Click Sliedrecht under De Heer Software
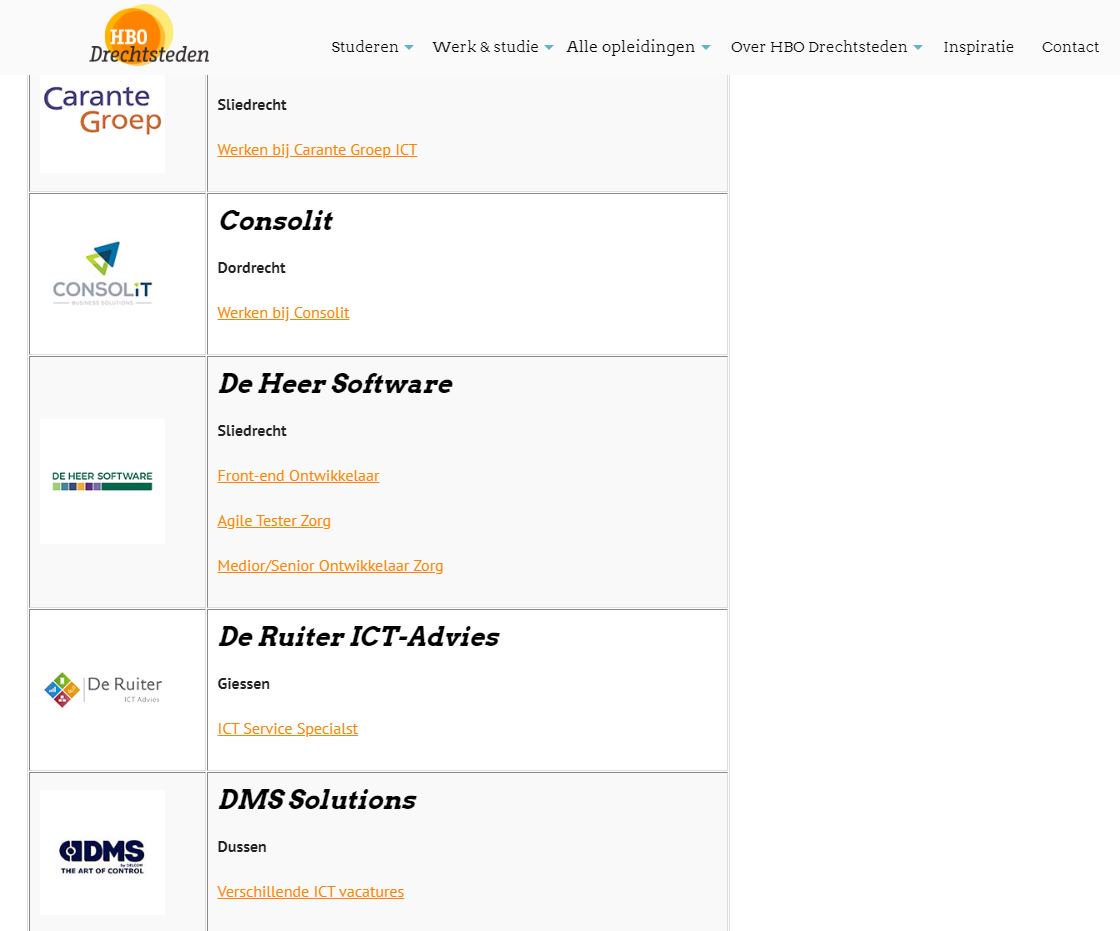Screen dimensions: 1120x931 coord(252,431)
